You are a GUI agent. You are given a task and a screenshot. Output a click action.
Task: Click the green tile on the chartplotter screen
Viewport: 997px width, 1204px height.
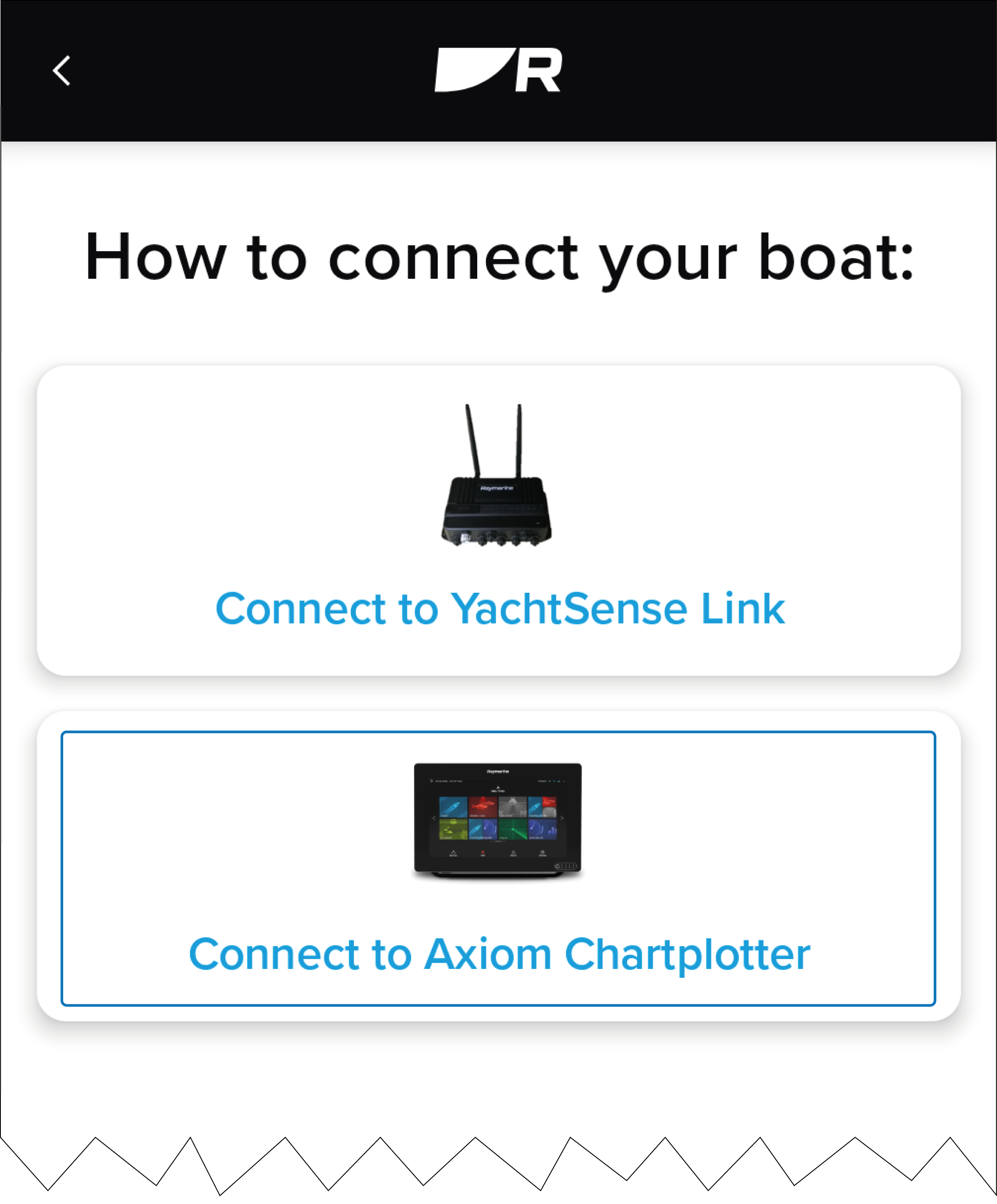513,829
